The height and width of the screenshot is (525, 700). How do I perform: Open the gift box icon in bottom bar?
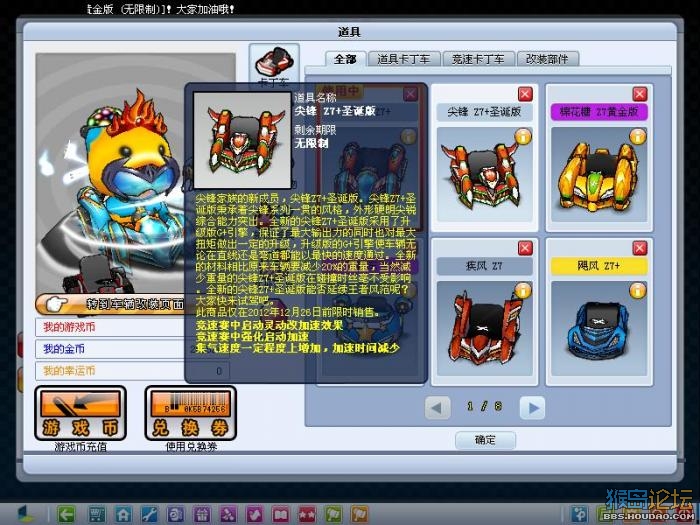(x=202, y=514)
